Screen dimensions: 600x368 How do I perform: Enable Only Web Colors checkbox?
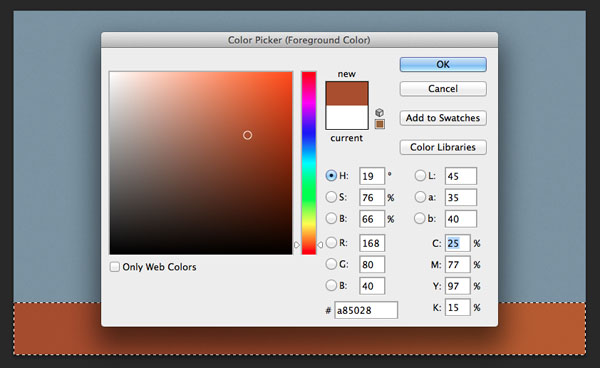[x=115, y=267]
